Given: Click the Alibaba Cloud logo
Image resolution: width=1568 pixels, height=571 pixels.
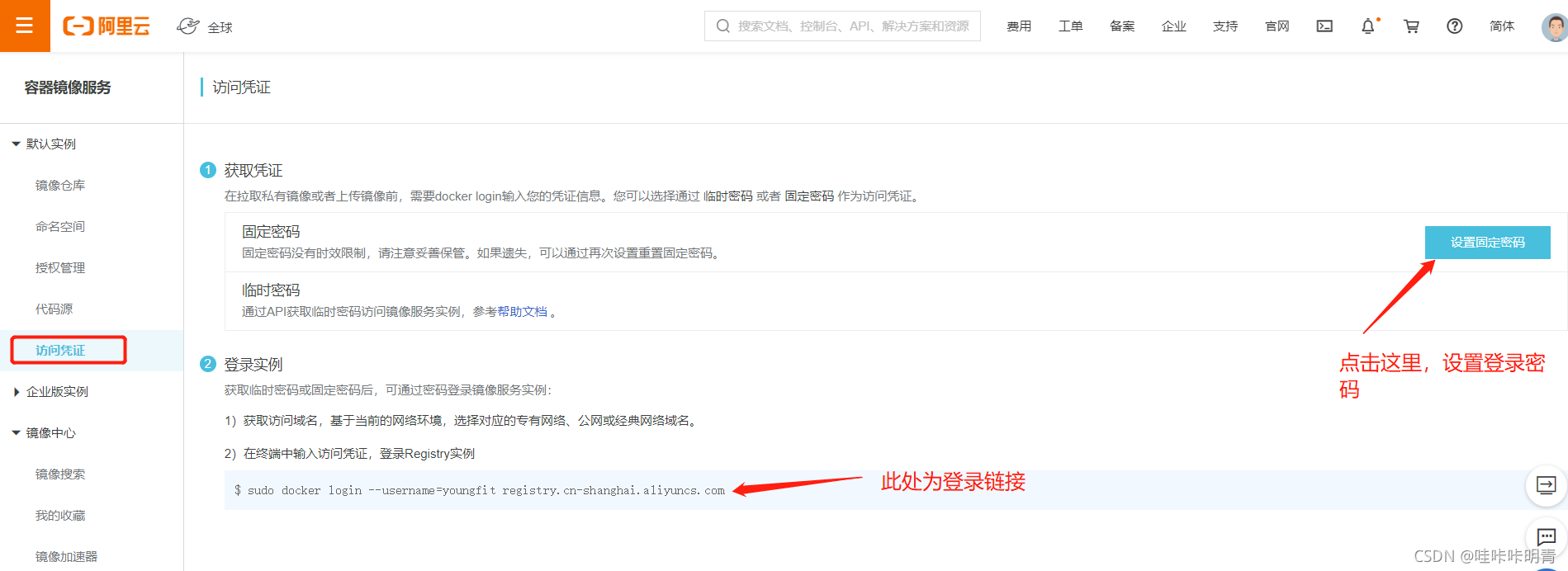Looking at the screenshot, I should [107, 26].
